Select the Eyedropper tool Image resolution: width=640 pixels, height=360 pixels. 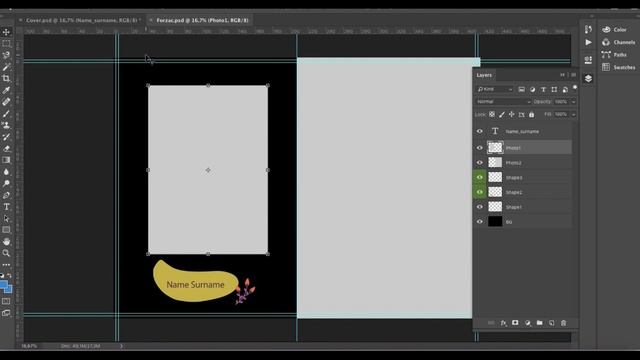[x=6, y=90]
